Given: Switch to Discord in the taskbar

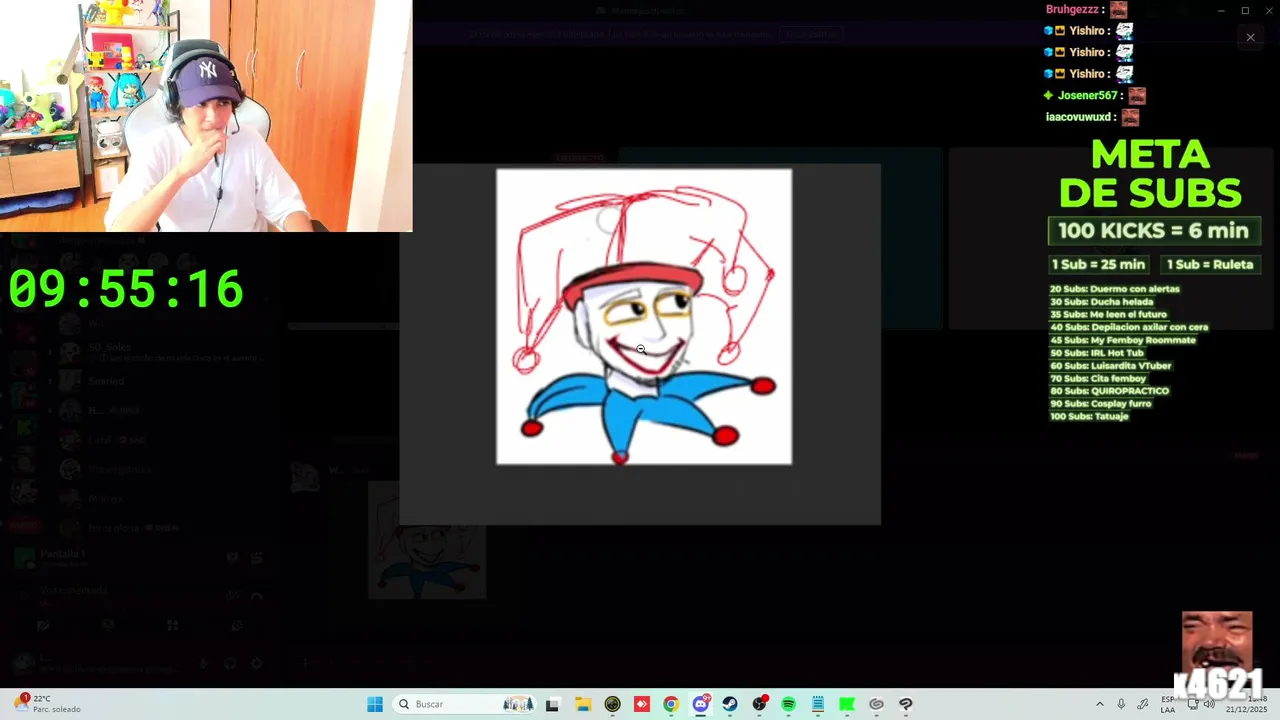Looking at the screenshot, I should [701, 704].
